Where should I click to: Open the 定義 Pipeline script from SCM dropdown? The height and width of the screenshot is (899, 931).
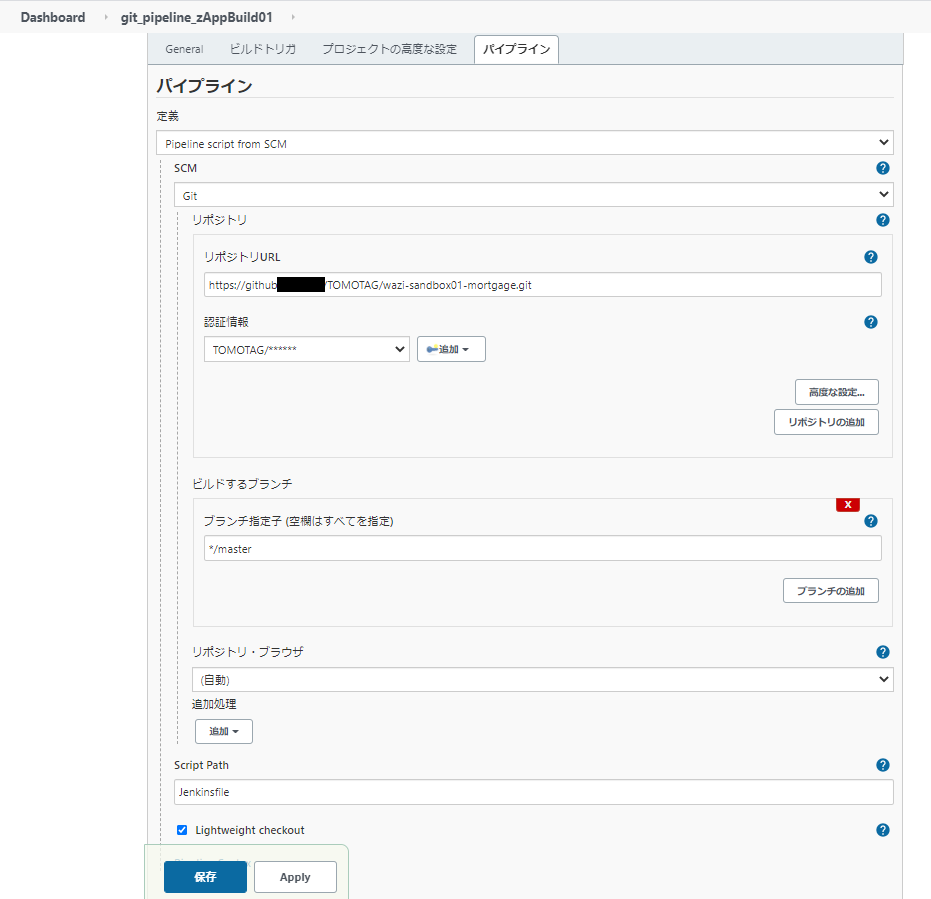coord(524,143)
